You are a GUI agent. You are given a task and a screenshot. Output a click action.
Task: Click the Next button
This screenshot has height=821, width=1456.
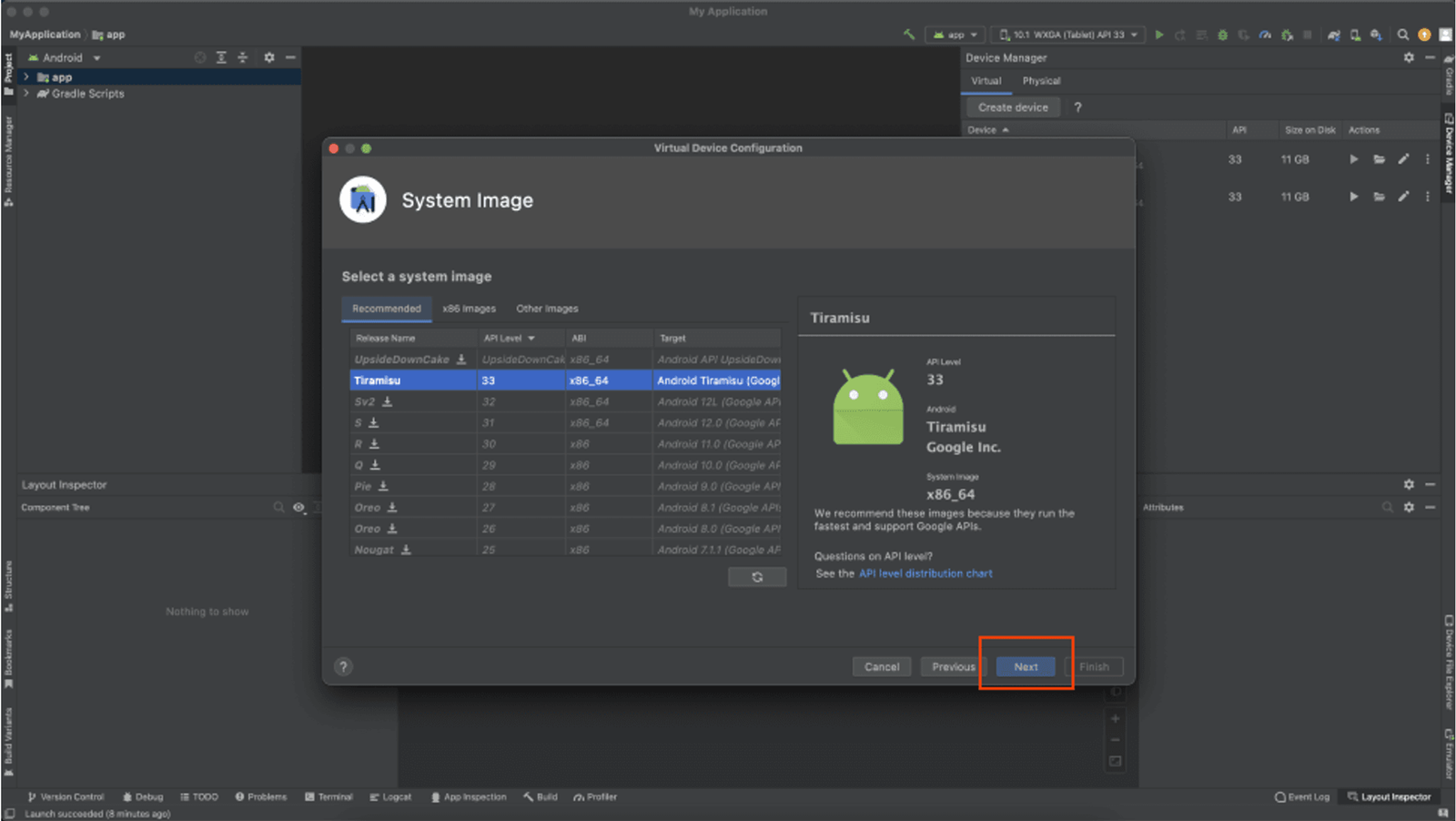coord(1026,666)
